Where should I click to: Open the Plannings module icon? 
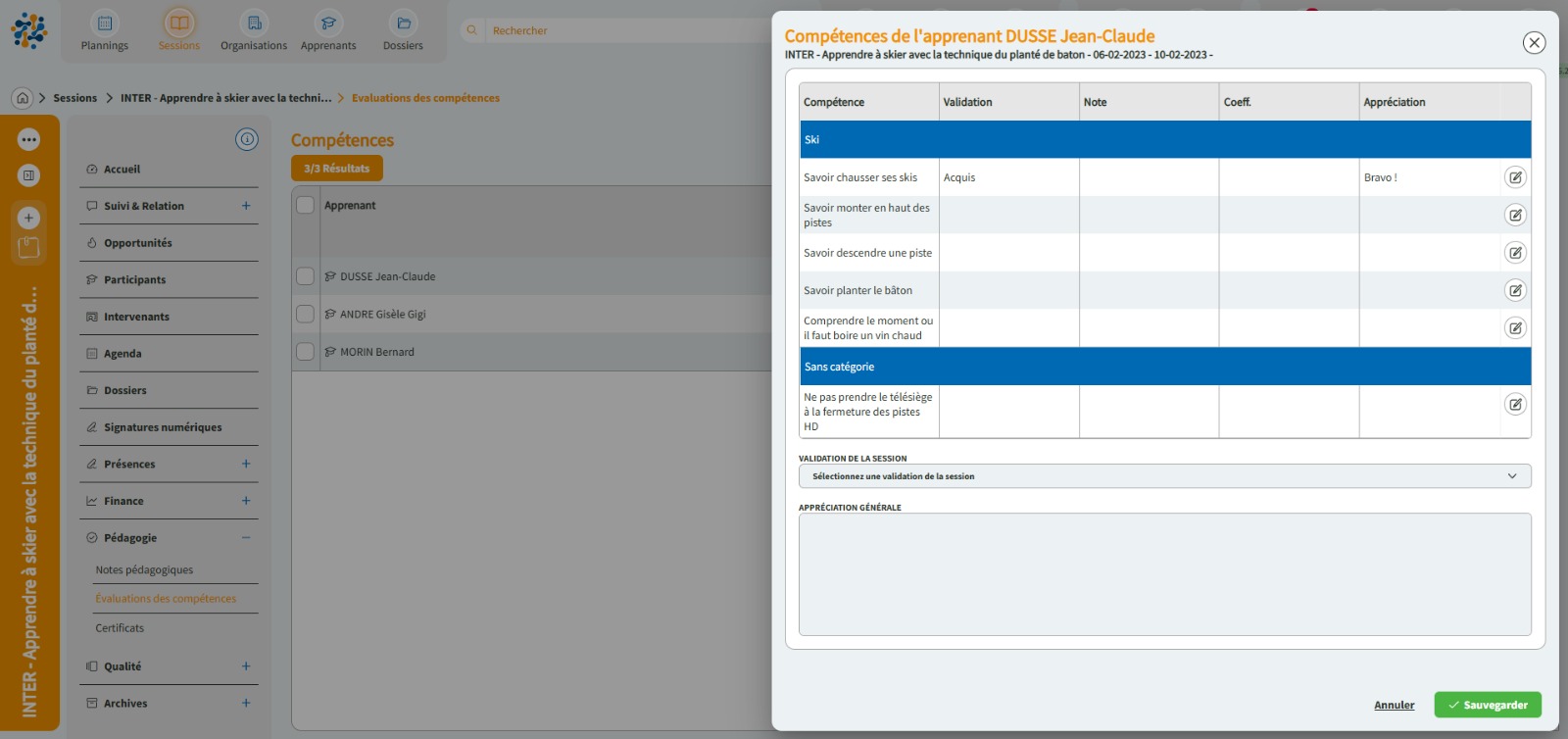coord(105,24)
